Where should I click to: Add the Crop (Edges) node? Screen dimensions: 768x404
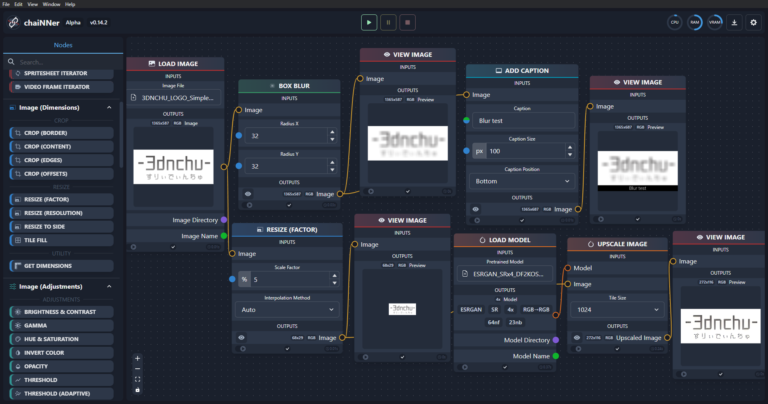61,160
